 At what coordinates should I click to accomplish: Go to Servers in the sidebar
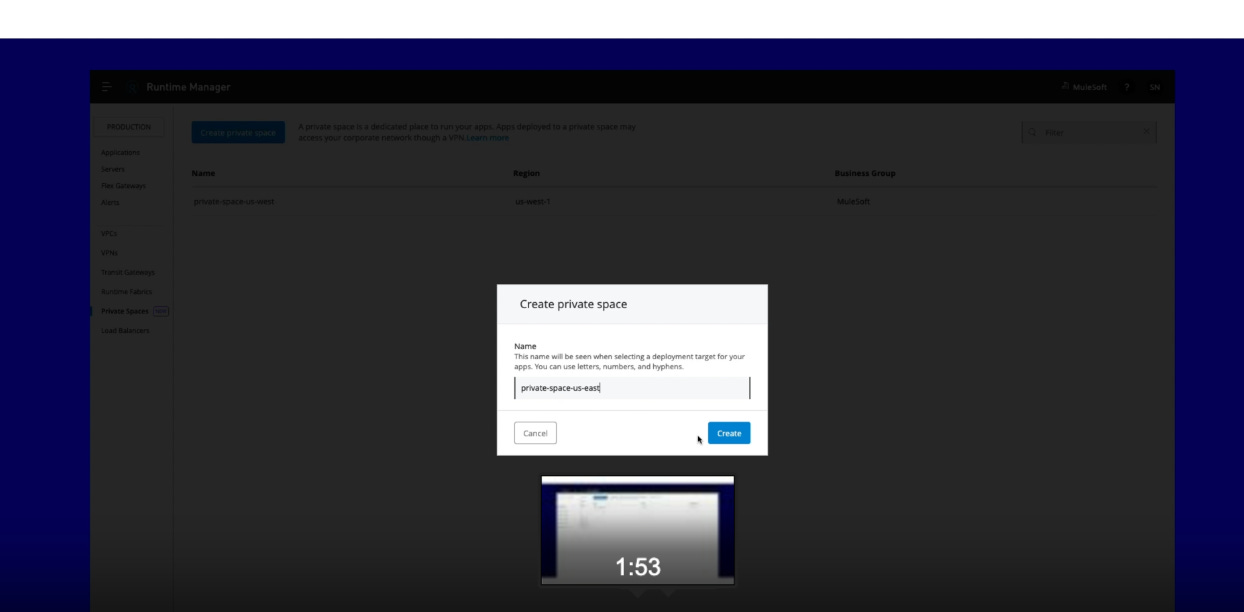(113, 169)
